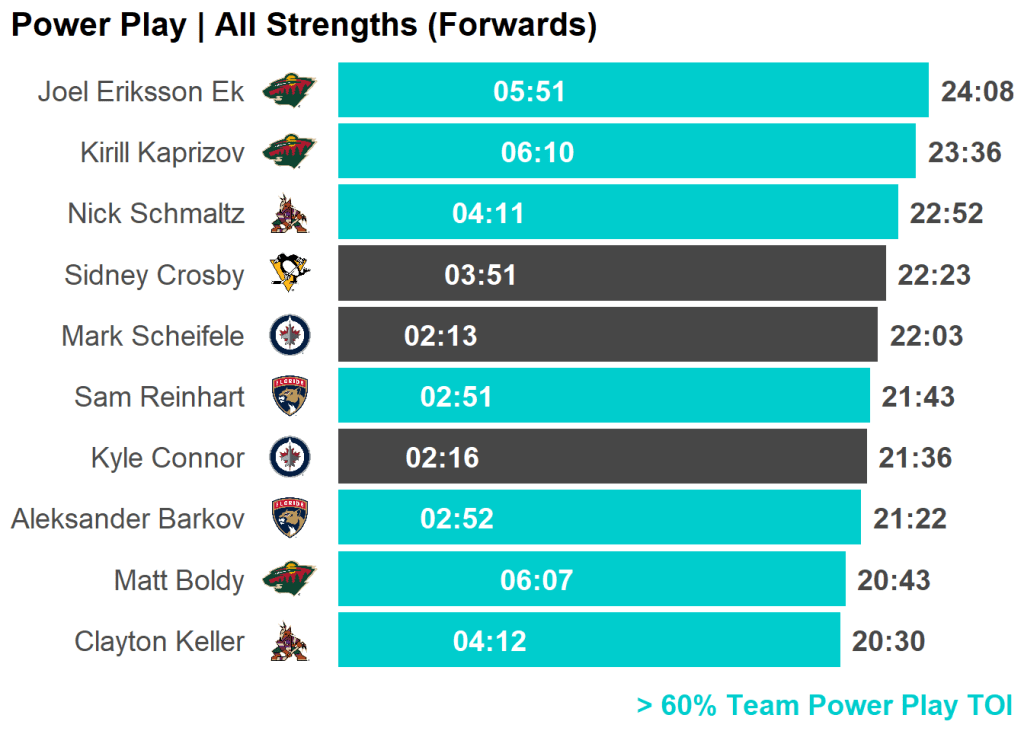
Task: Click the Panthers logo next to Sam Reinhart
Action: click(289, 396)
